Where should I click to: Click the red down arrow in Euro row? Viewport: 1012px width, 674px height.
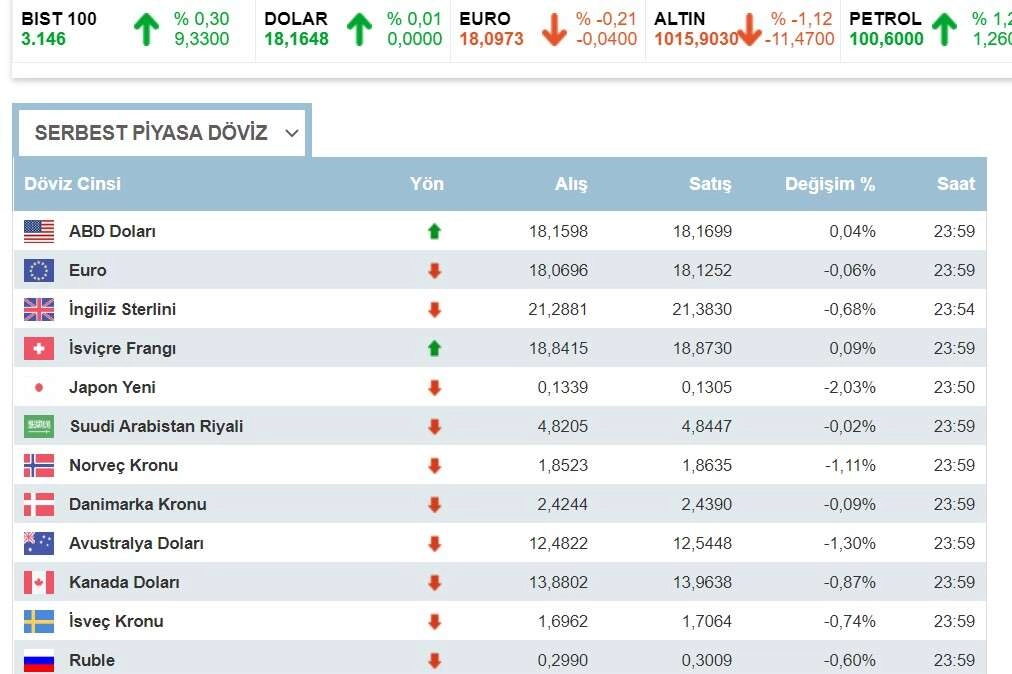tap(434, 270)
